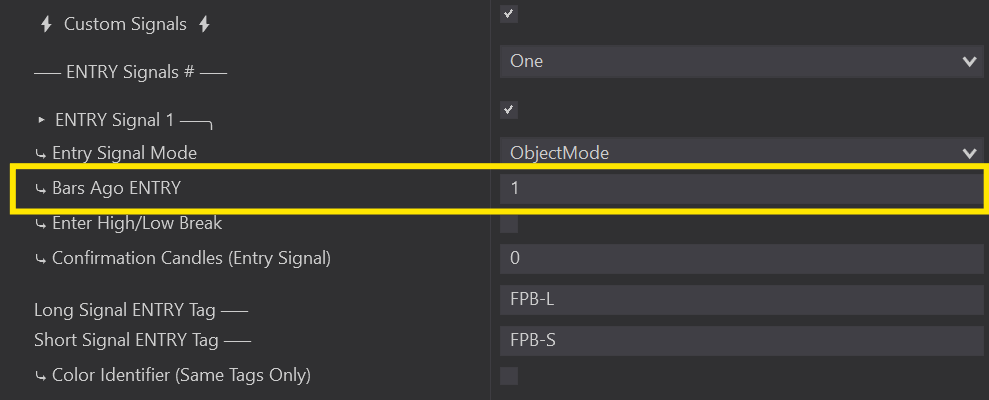This screenshot has width=989, height=400.
Task: Click the Long Signal ENTRY Tag field FPB-L
Action: 740,299
